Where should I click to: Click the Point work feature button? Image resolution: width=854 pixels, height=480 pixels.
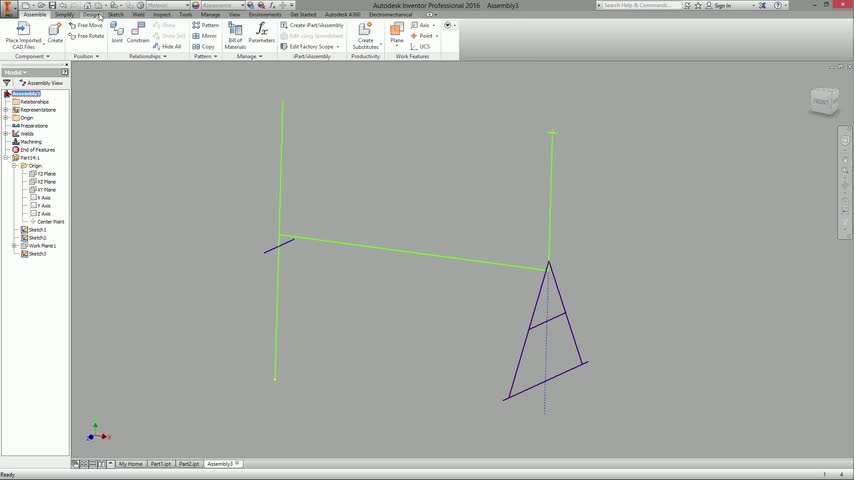422,36
